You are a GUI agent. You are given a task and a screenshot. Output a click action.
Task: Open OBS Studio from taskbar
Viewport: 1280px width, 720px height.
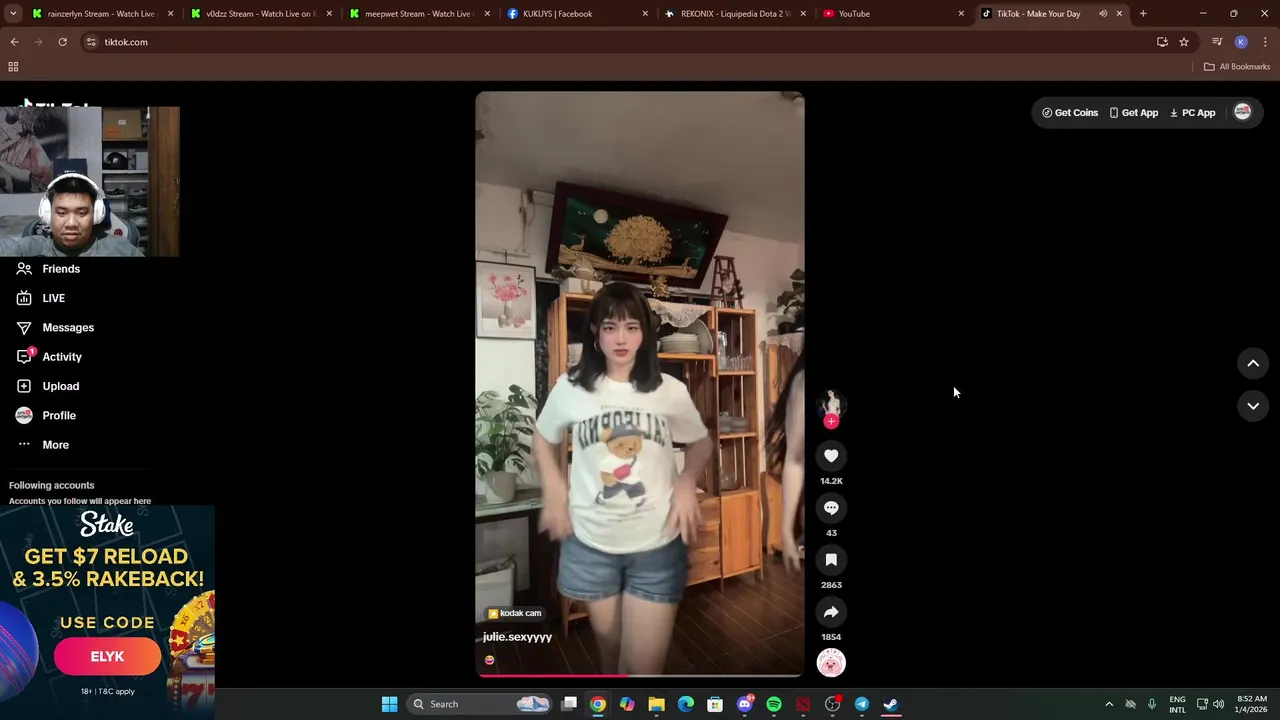click(832, 704)
